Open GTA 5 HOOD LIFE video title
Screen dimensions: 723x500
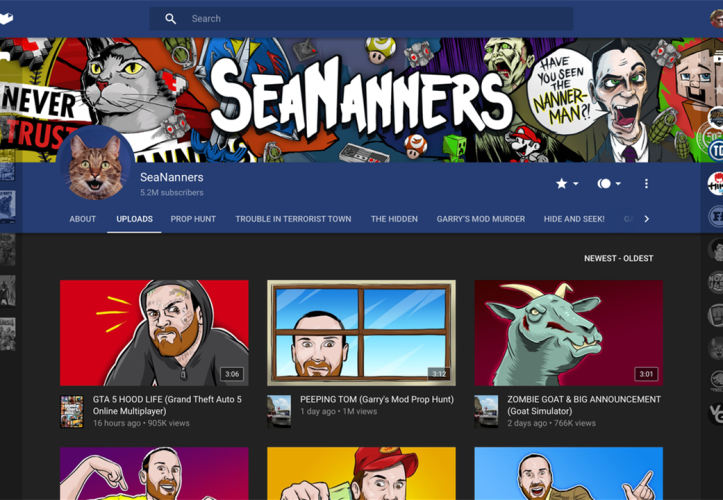coord(167,405)
